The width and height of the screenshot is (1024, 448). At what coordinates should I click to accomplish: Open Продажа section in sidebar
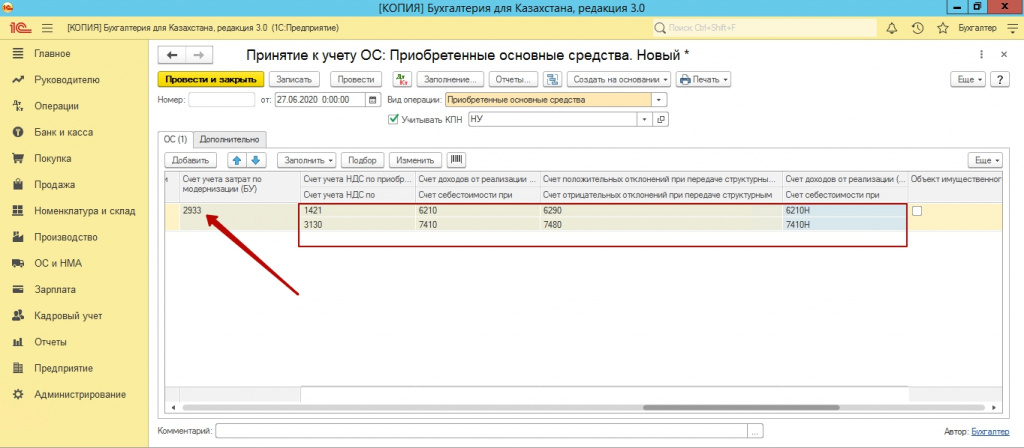pyautogui.click(x=54, y=185)
